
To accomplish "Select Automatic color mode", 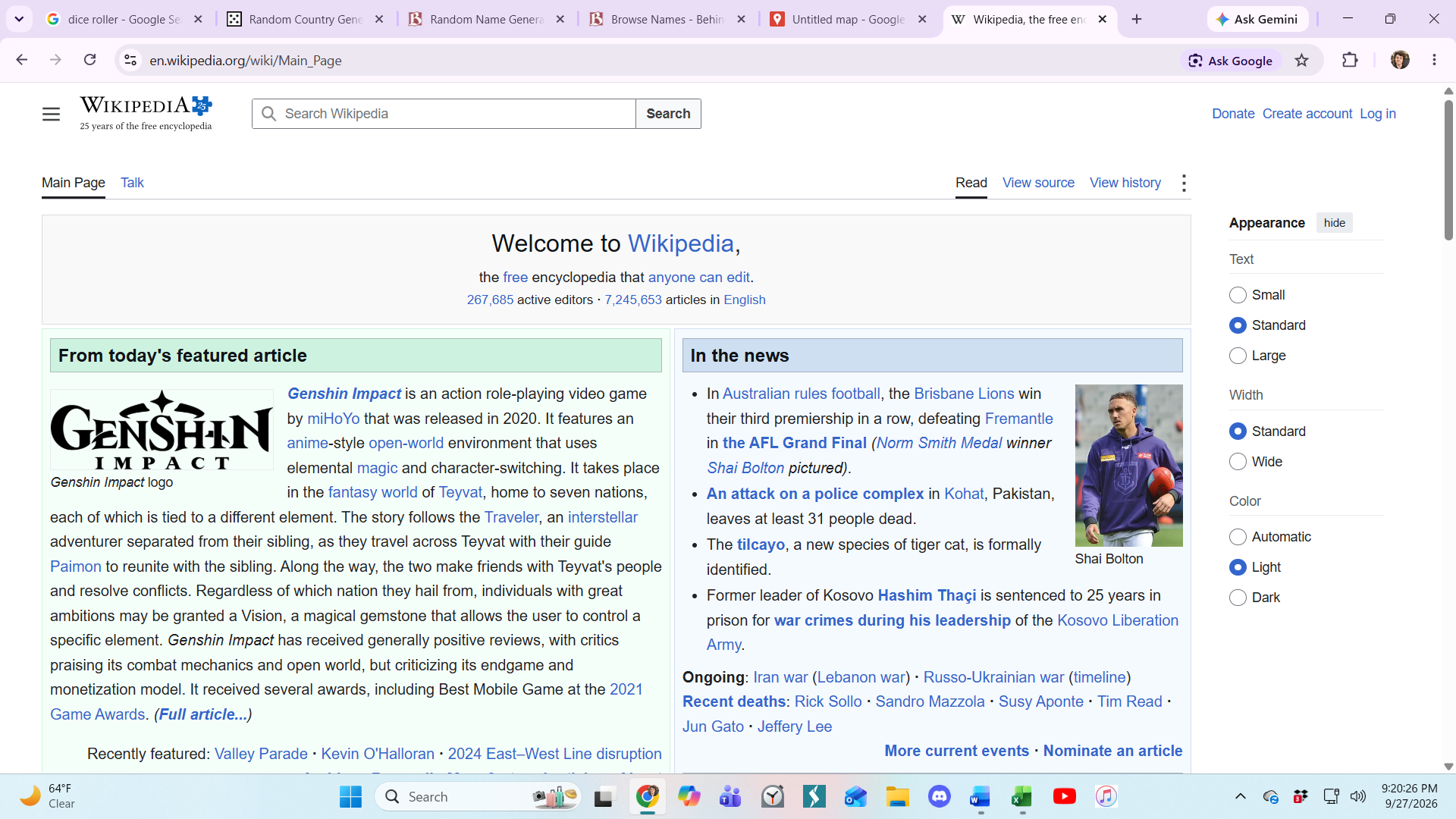I will click(1238, 537).
